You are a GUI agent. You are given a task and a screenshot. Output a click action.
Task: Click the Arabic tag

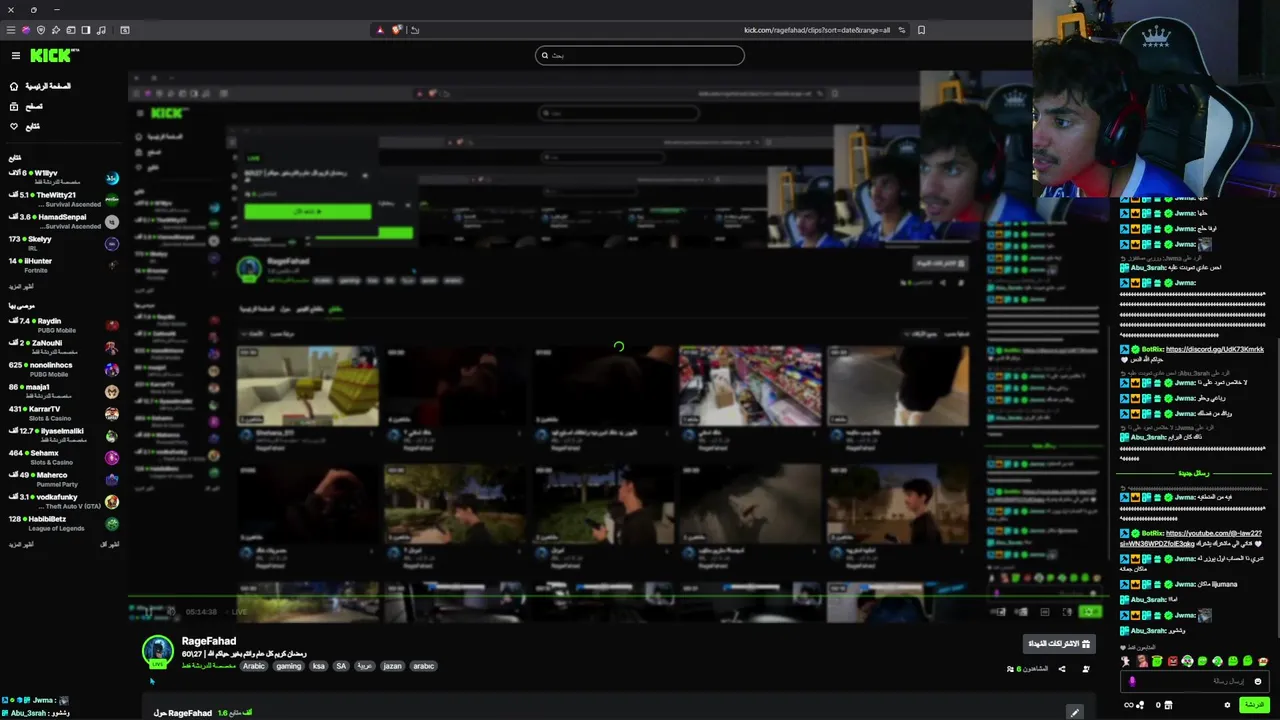[x=254, y=666]
